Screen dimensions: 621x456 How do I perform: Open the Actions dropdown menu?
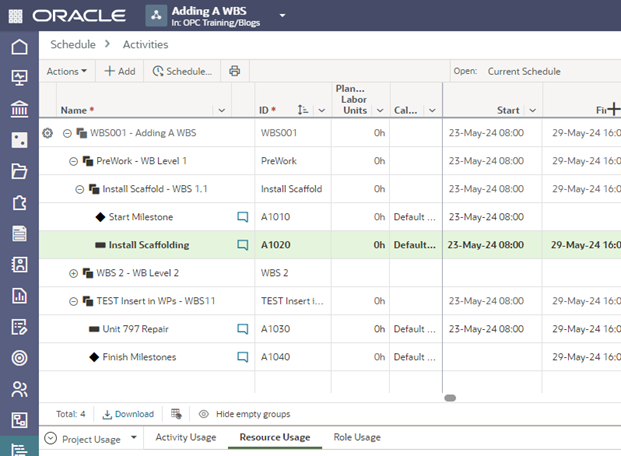(x=67, y=72)
